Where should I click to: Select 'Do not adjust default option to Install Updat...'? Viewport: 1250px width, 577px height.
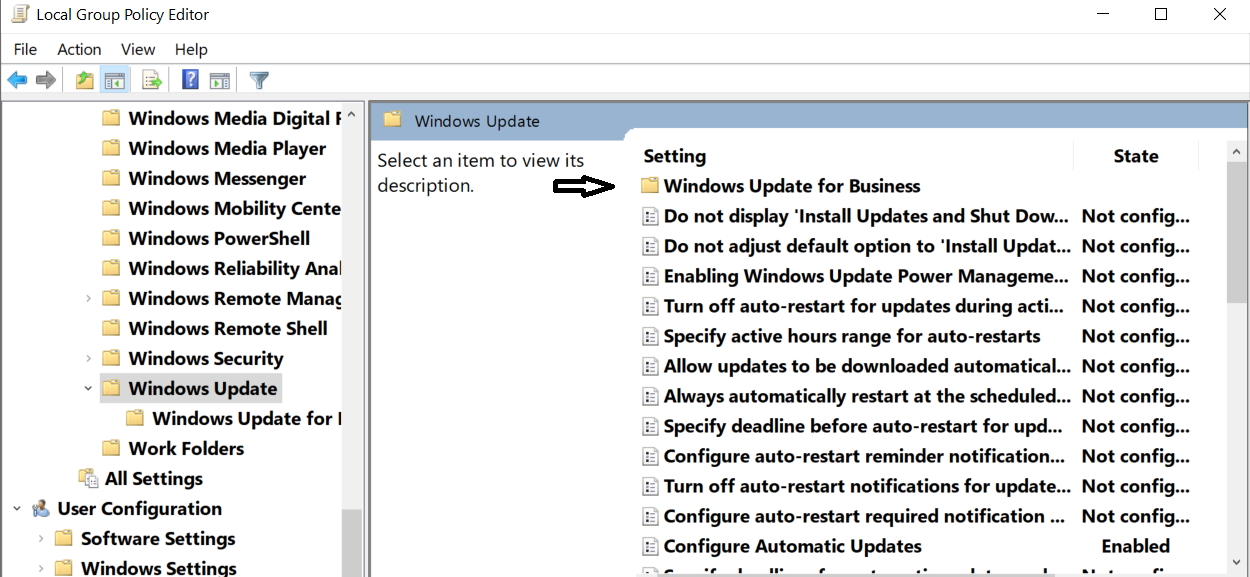[x=866, y=246]
